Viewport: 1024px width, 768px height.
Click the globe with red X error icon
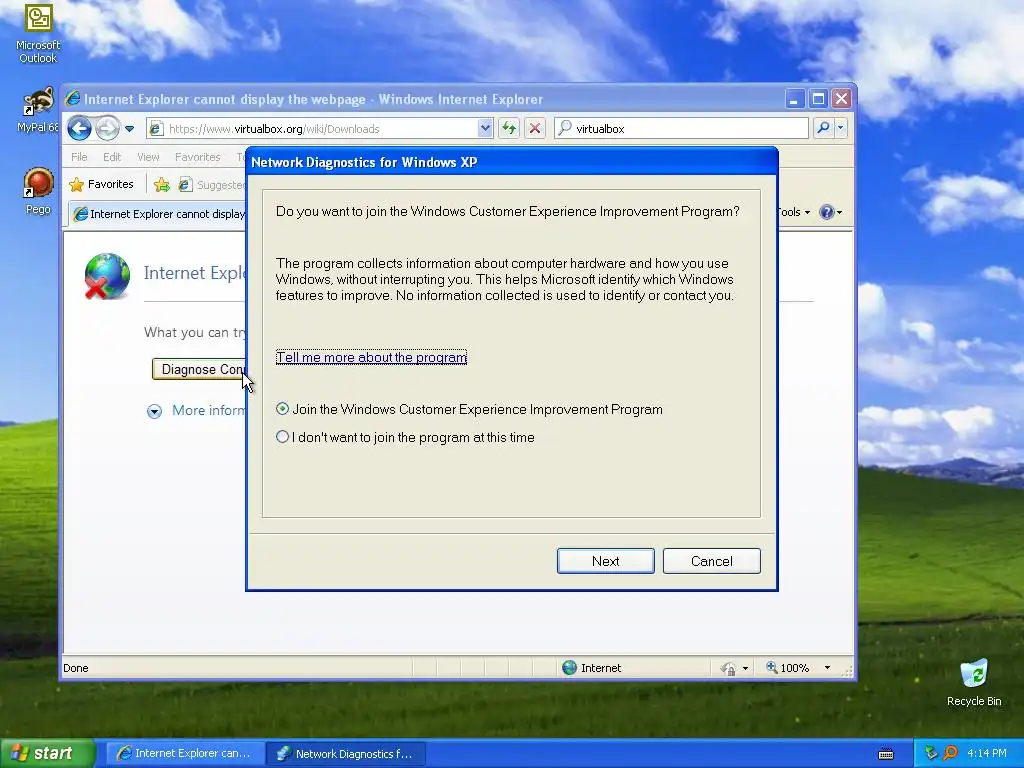point(106,276)
